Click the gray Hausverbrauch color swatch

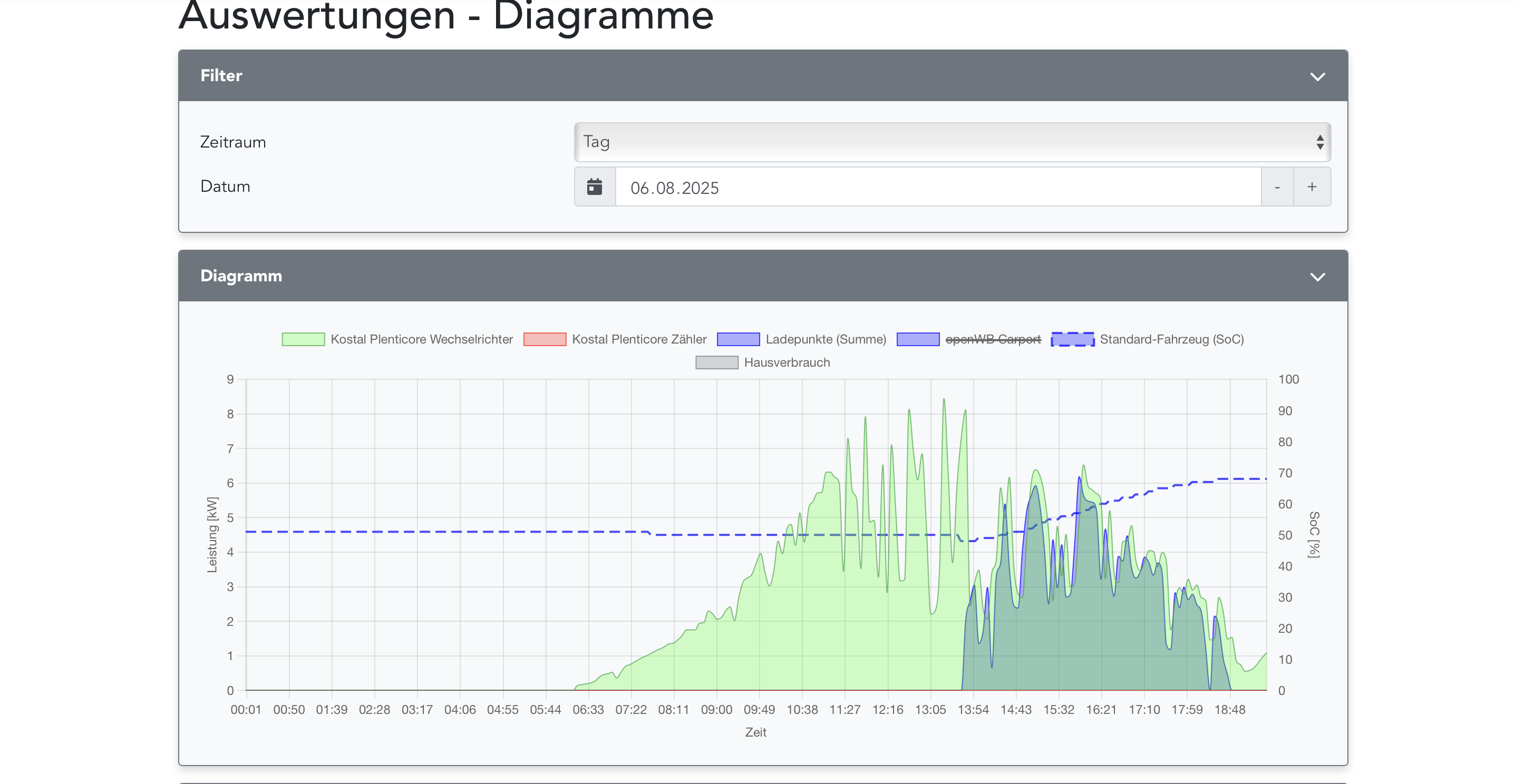[x=716, y=362]
